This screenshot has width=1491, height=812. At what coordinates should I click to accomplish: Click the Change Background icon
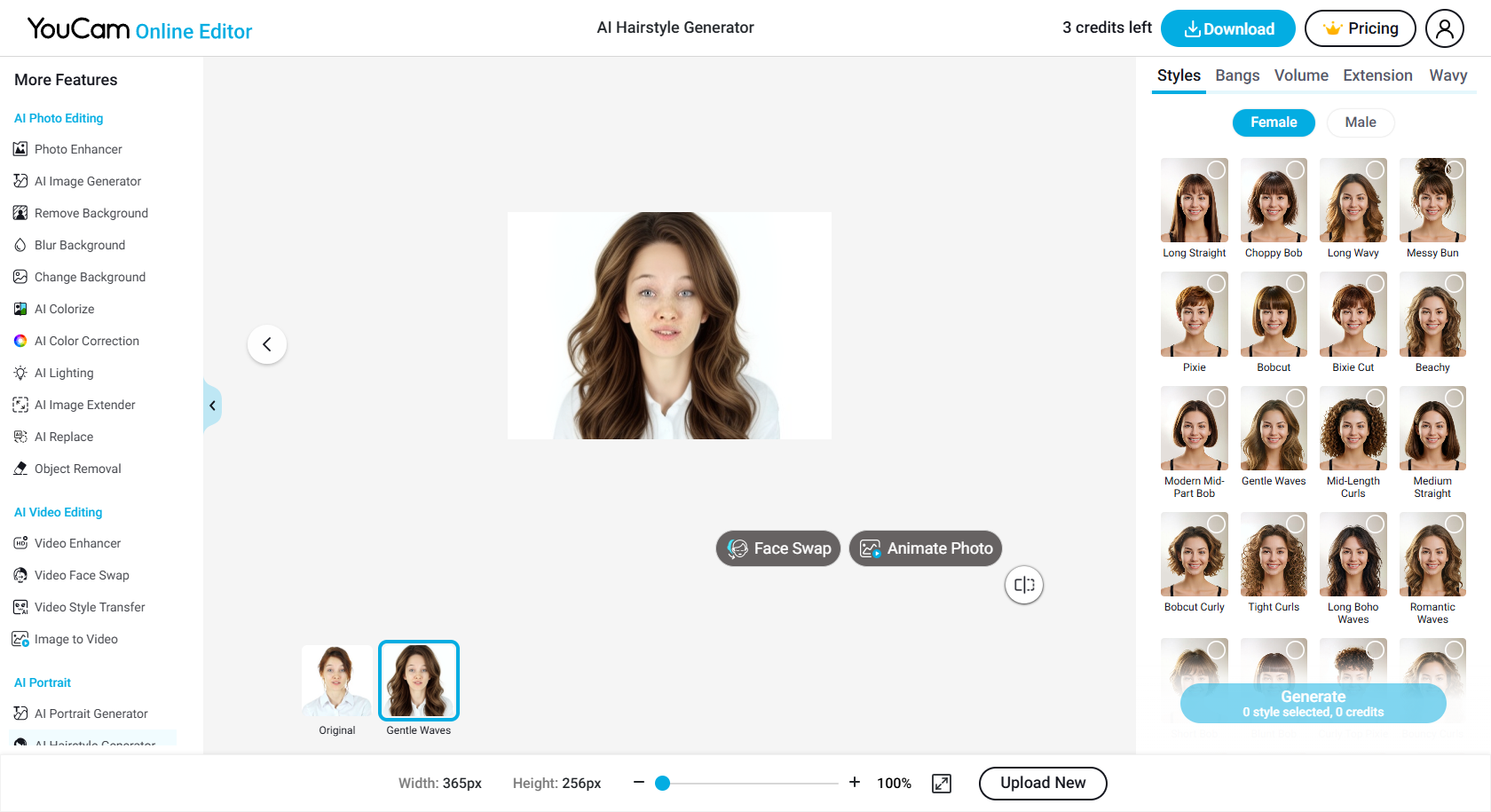(x=20, y=277)
